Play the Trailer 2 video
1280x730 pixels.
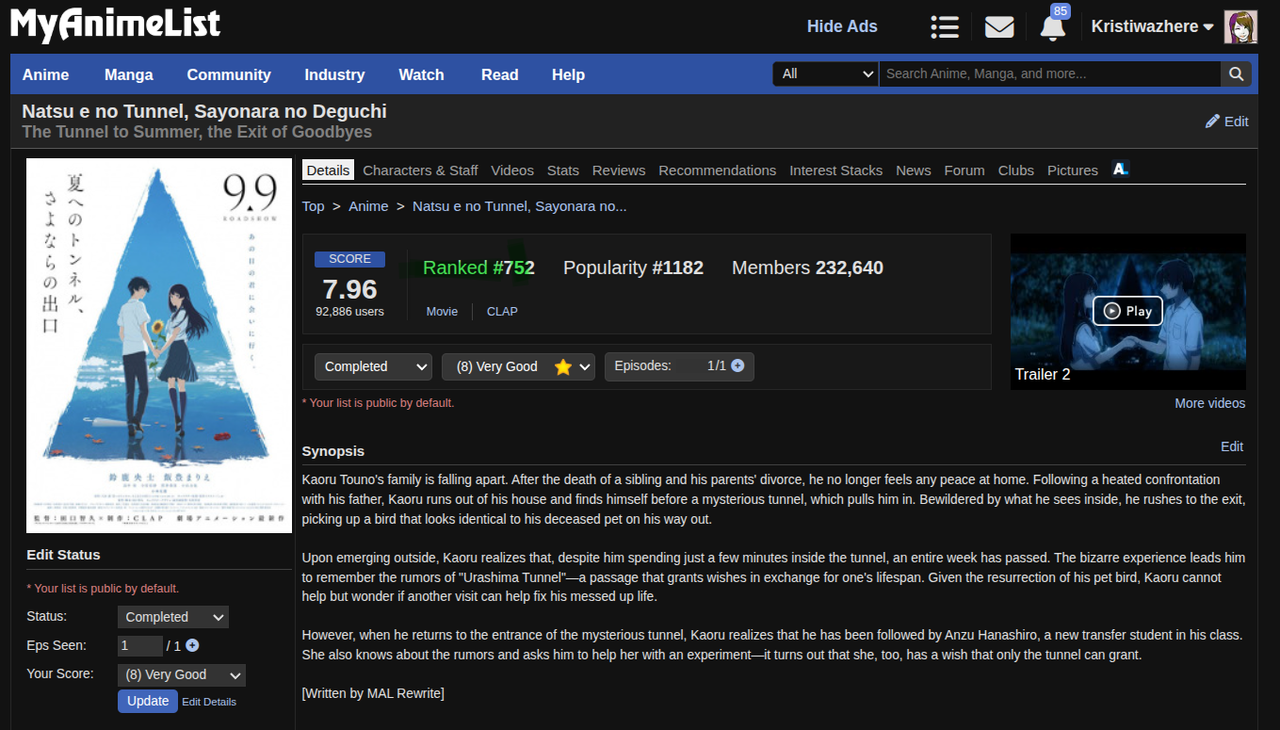1128,311
